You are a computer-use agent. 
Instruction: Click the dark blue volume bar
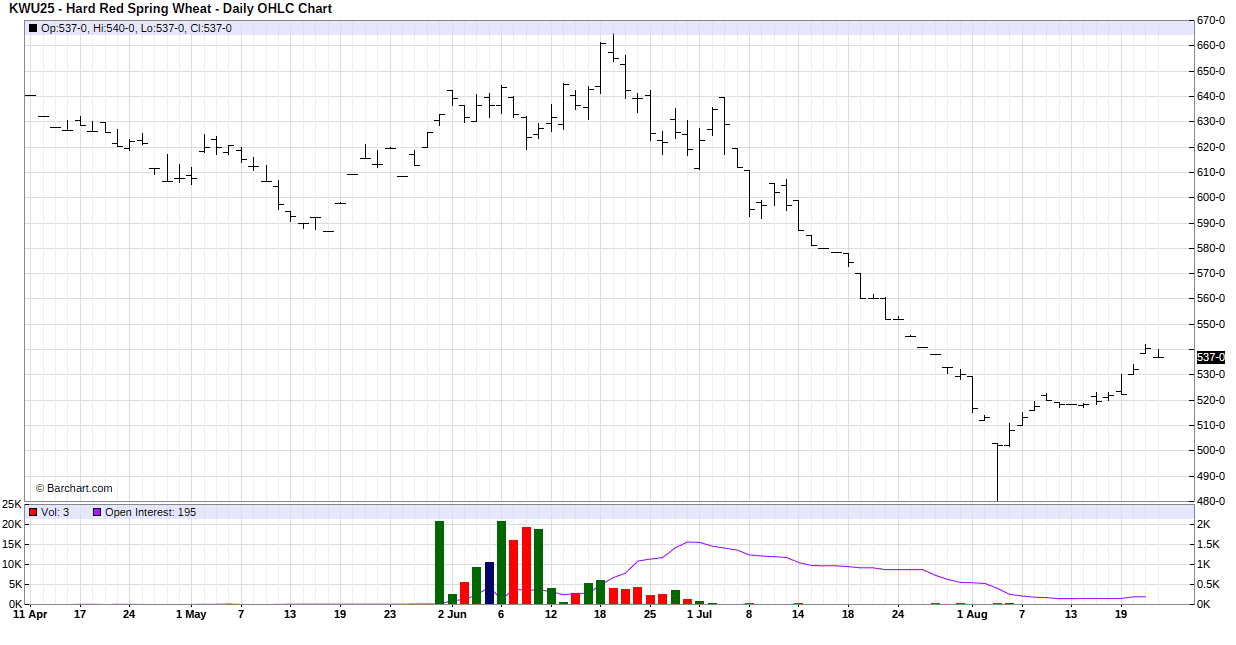click(489, 583)
